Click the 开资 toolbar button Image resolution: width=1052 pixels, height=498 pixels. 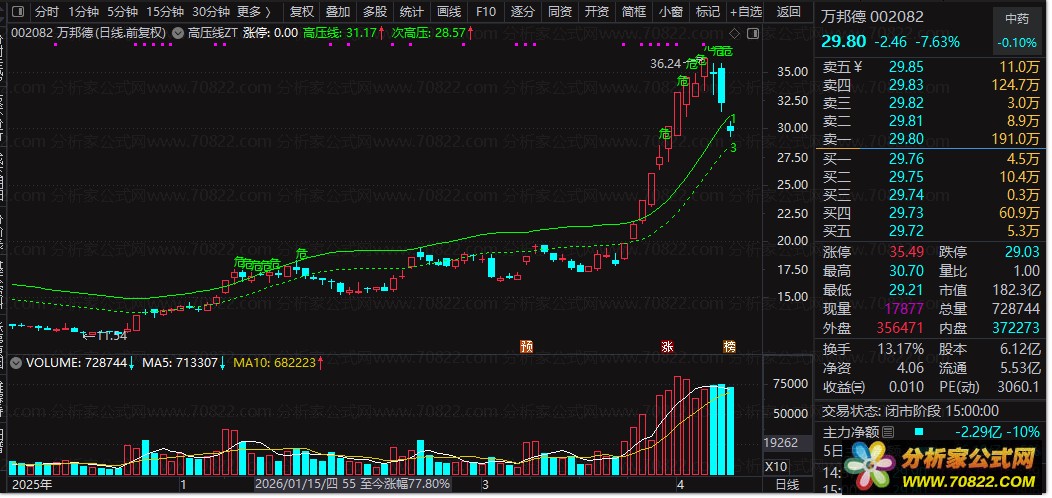(x=596, y=12)
